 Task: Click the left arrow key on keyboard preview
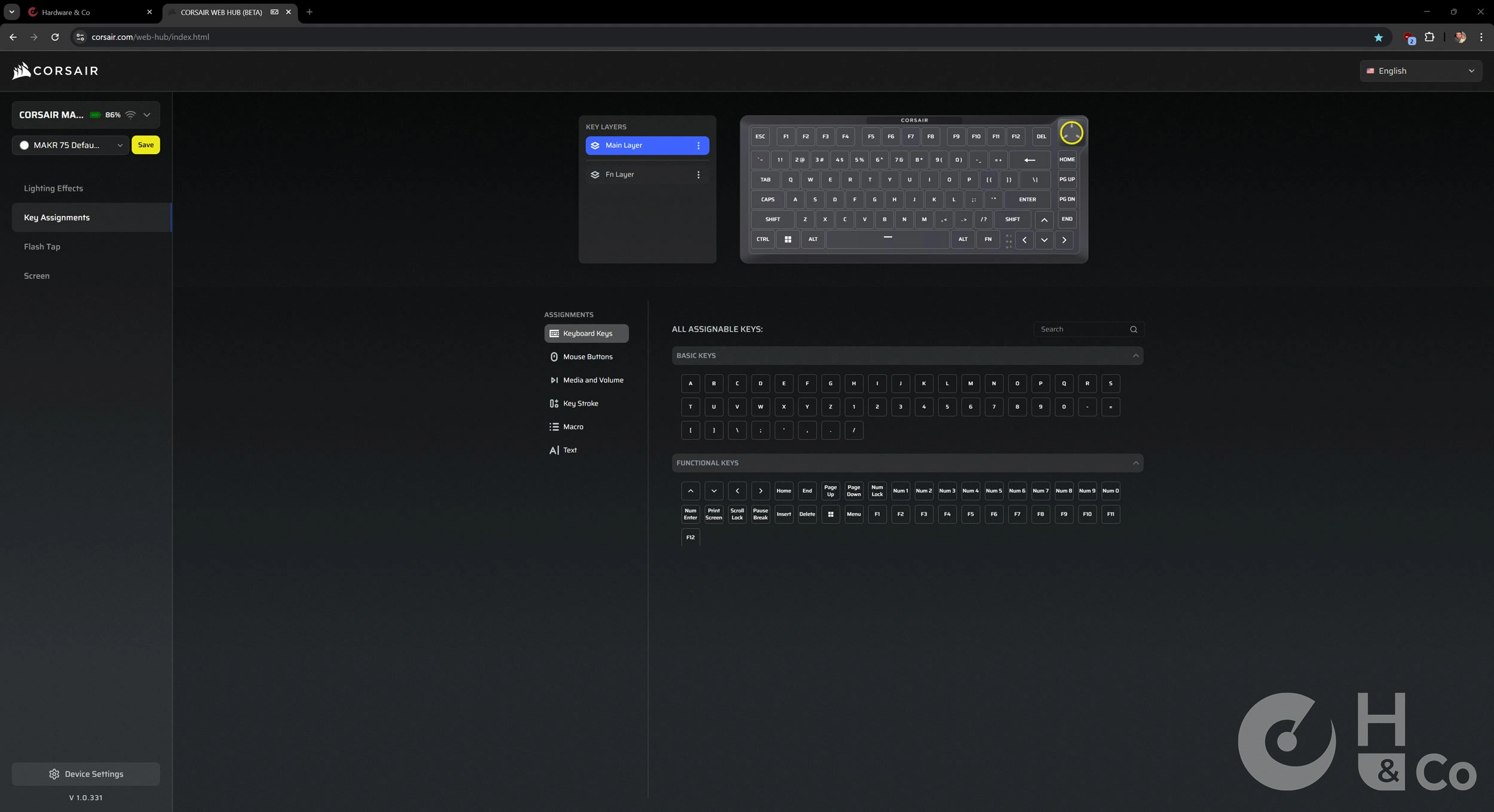[x=1024, y=240]
